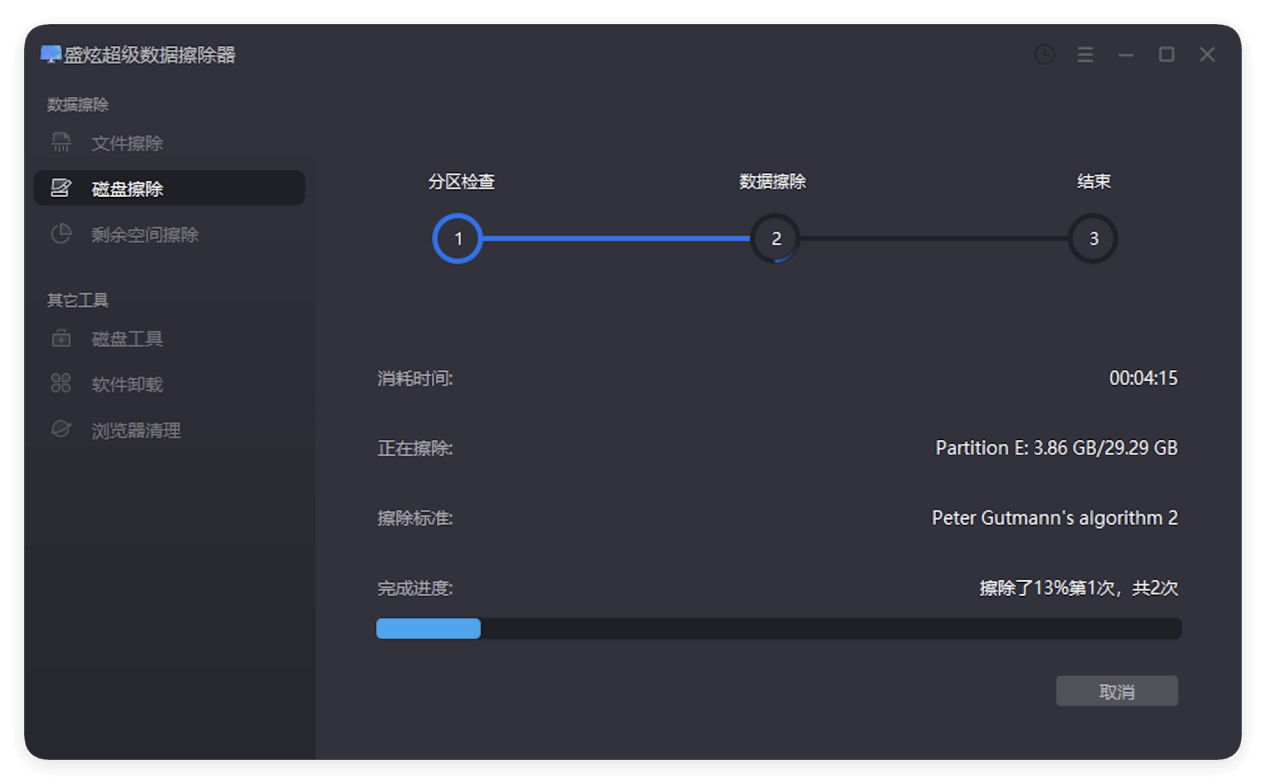Select the 文件擦除 menu label
Viewport: 1266px width, 784px height.
coord(127,143)
